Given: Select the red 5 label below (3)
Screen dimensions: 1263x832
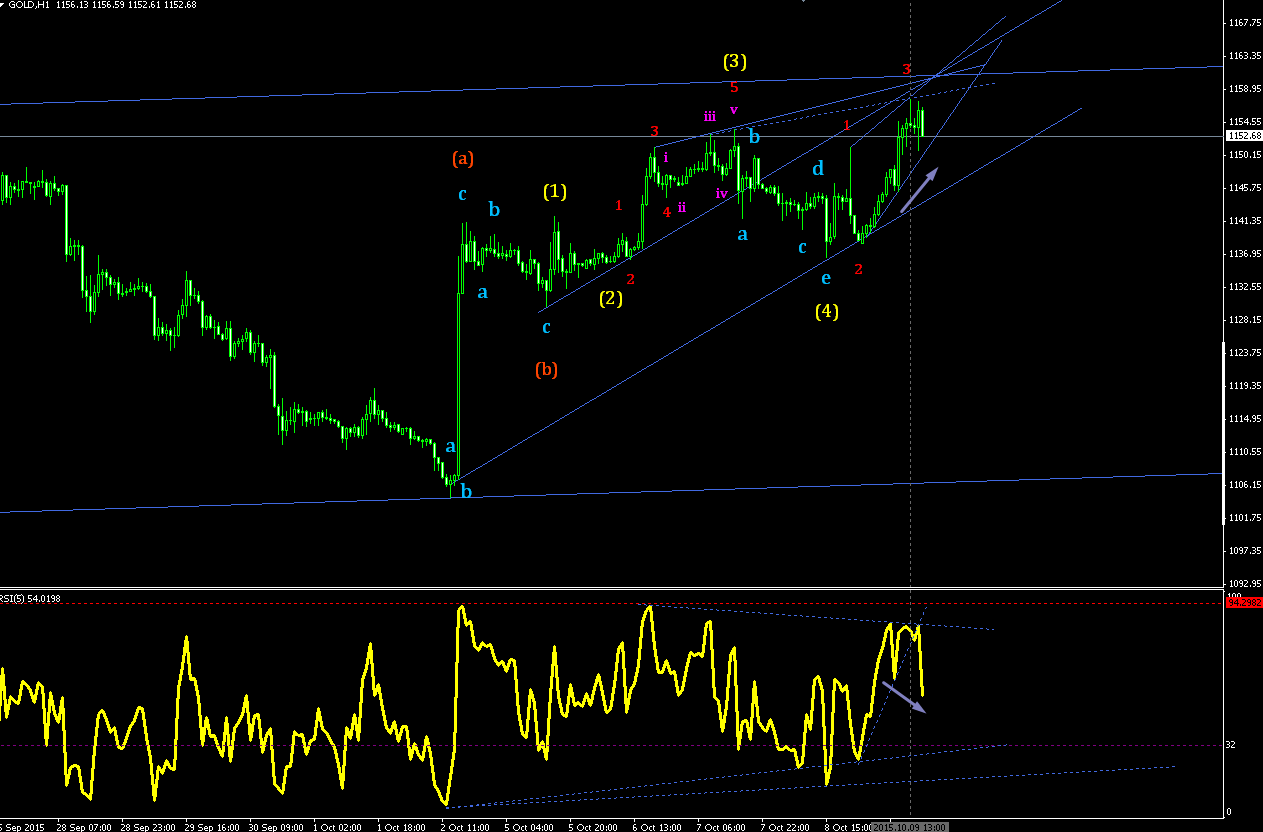Looking at the screenshot, I should pos(734,87).
